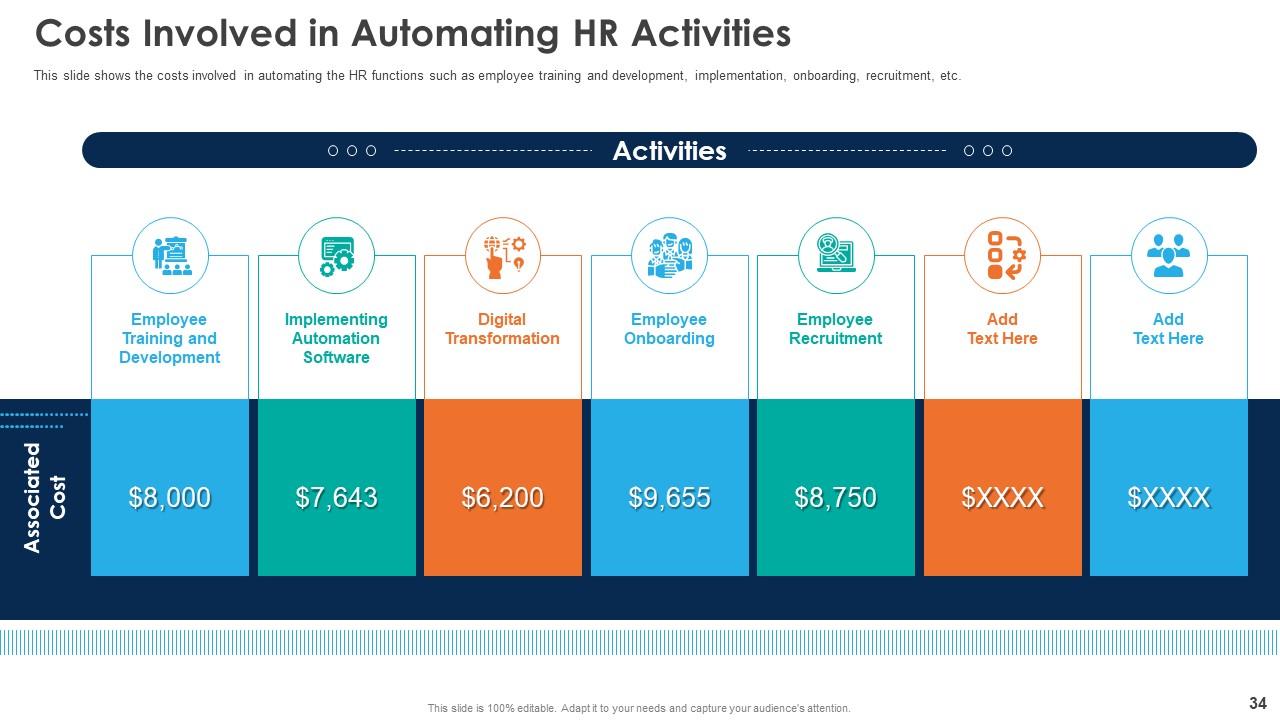Click the Employee Training presentation icon
Viewport: 1280px width, 720px height.
[x=170, y=255]
